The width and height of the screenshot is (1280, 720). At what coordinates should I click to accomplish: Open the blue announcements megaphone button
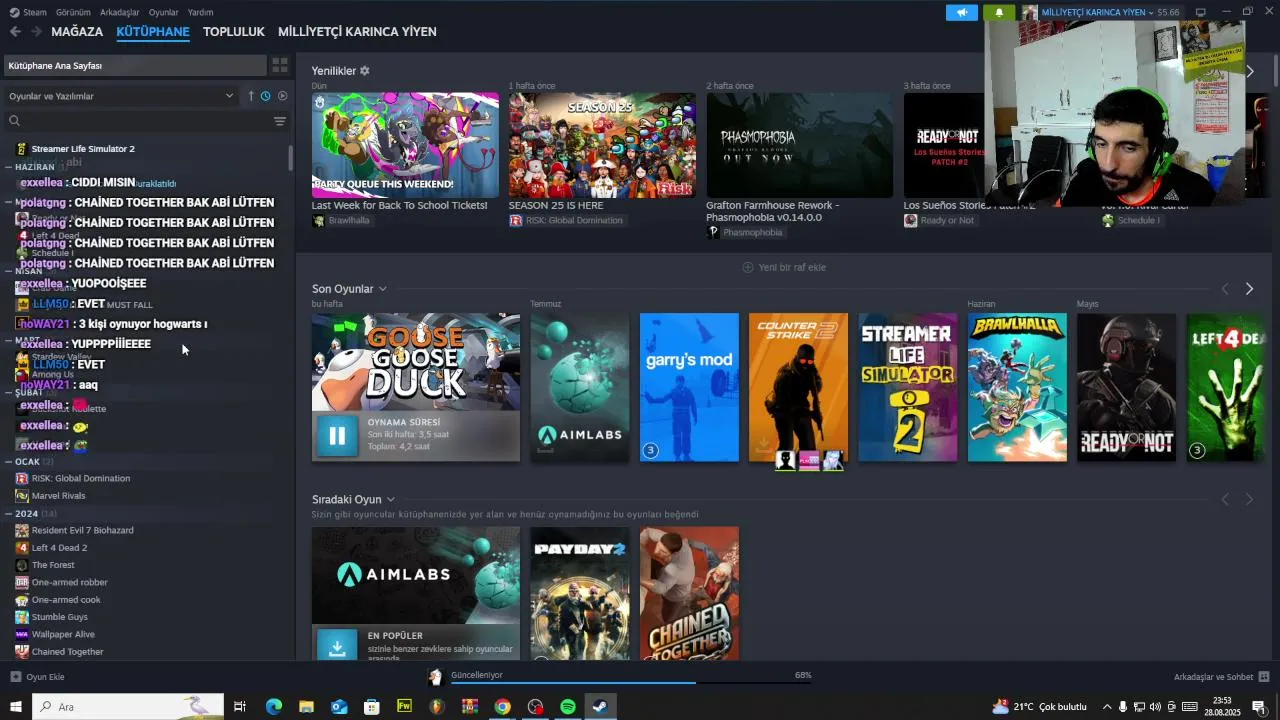(x=962, y=12)
